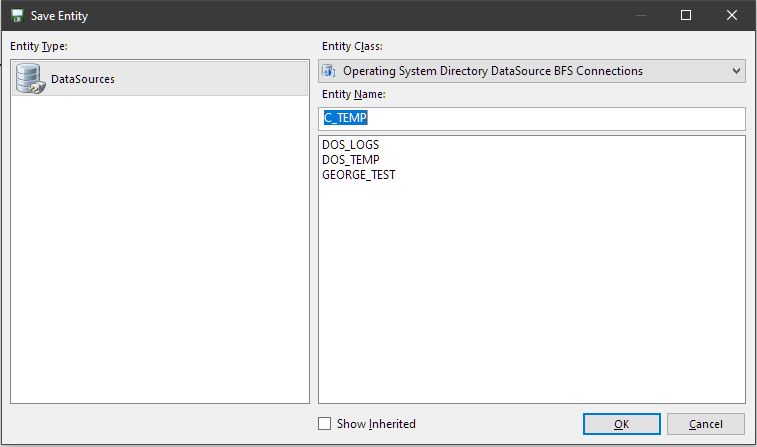Minimize the Save Entity window

(641, 15)
